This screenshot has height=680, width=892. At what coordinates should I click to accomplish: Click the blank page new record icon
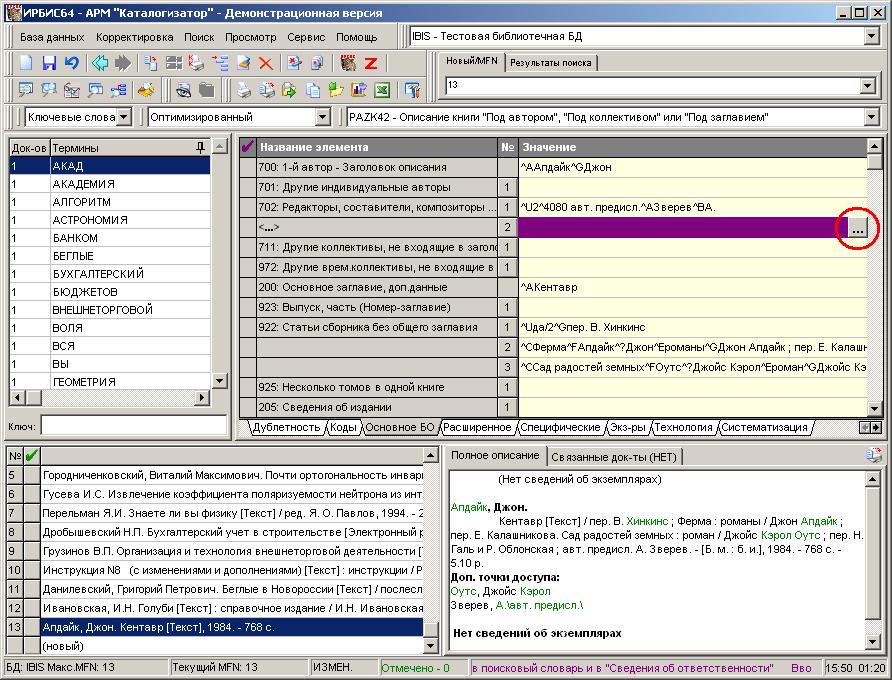27,63
